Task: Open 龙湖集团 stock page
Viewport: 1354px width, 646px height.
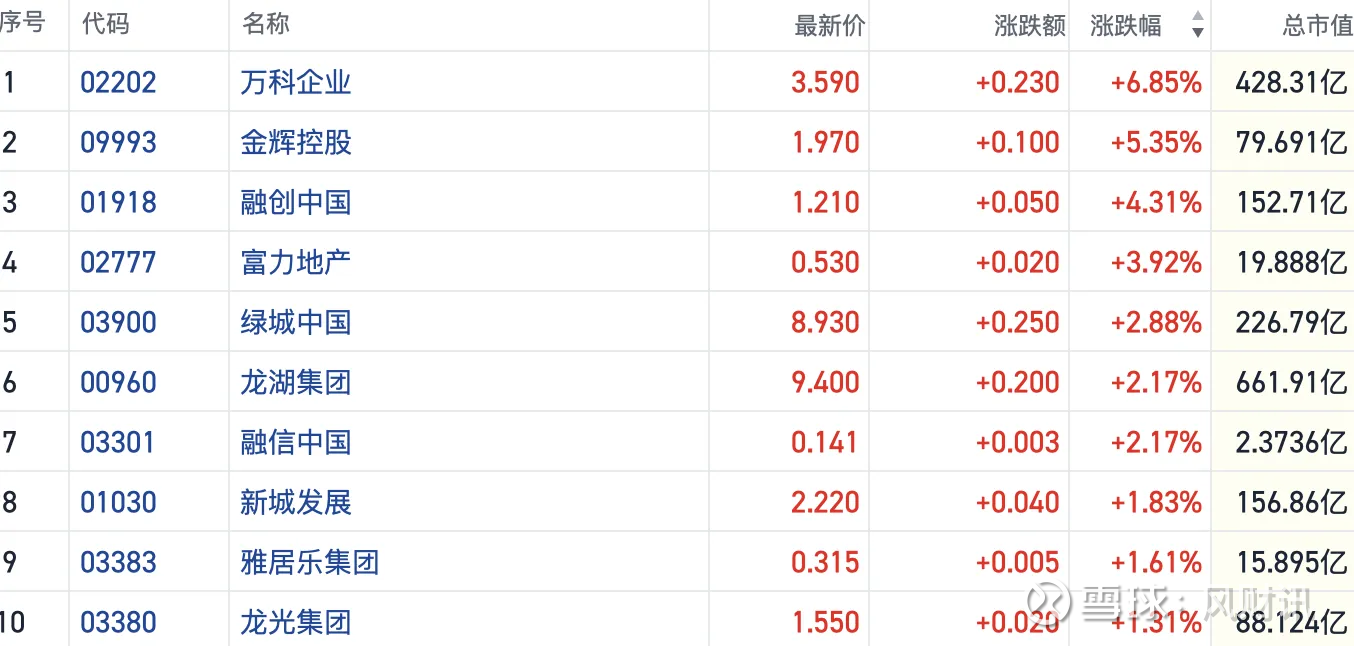Action: (x=296, y=382)
